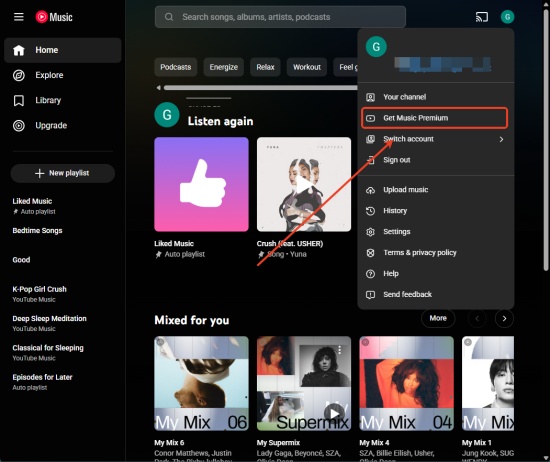Click the Sign out icon
This screenshot has width=550, height=462.
370,160
